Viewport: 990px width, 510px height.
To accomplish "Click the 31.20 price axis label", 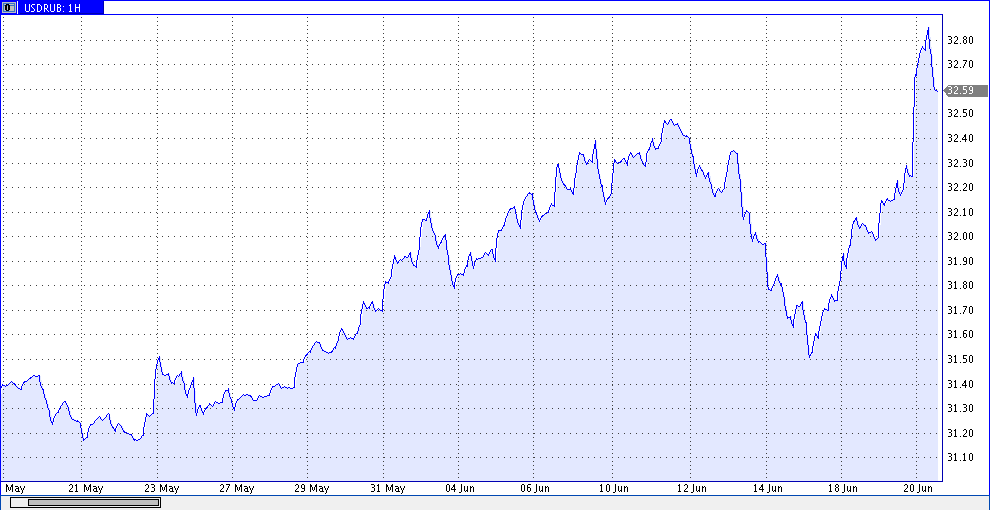I will pos(960,433).
